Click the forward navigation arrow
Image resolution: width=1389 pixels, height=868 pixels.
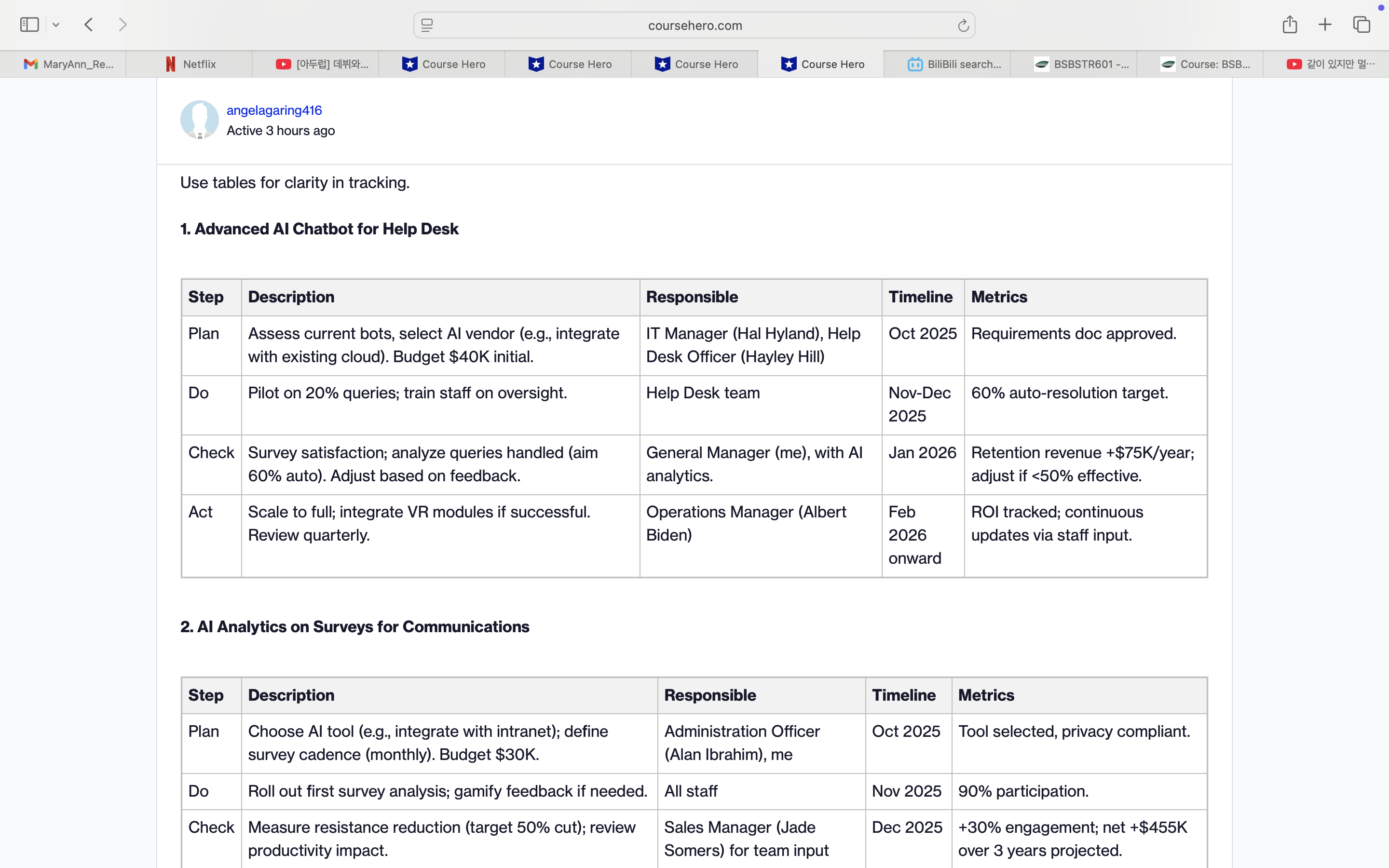(122, 25)
